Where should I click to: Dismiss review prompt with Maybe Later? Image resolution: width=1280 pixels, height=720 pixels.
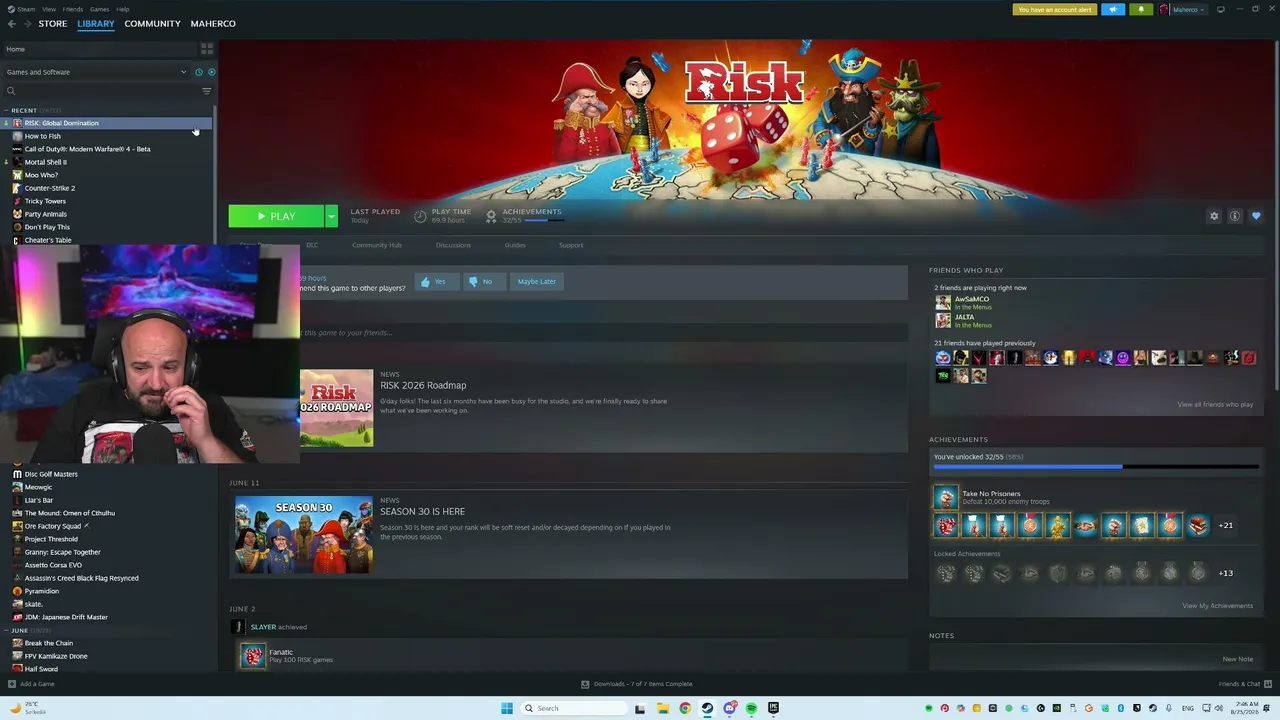tap(536, 282)
